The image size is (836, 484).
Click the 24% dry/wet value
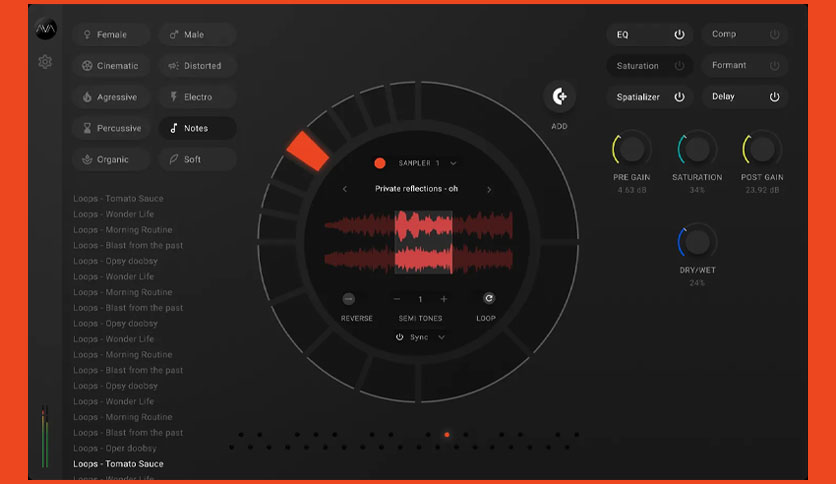[697, 283]
